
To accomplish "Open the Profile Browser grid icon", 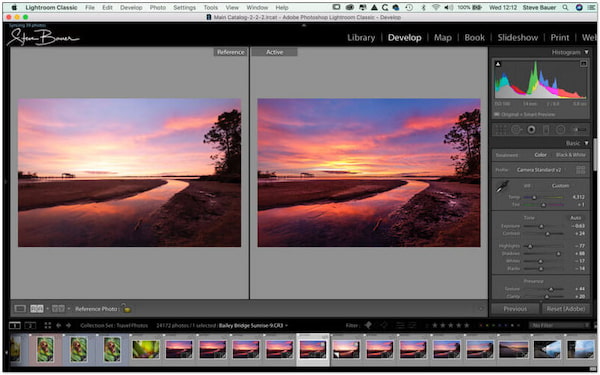I will click(580, 170).
